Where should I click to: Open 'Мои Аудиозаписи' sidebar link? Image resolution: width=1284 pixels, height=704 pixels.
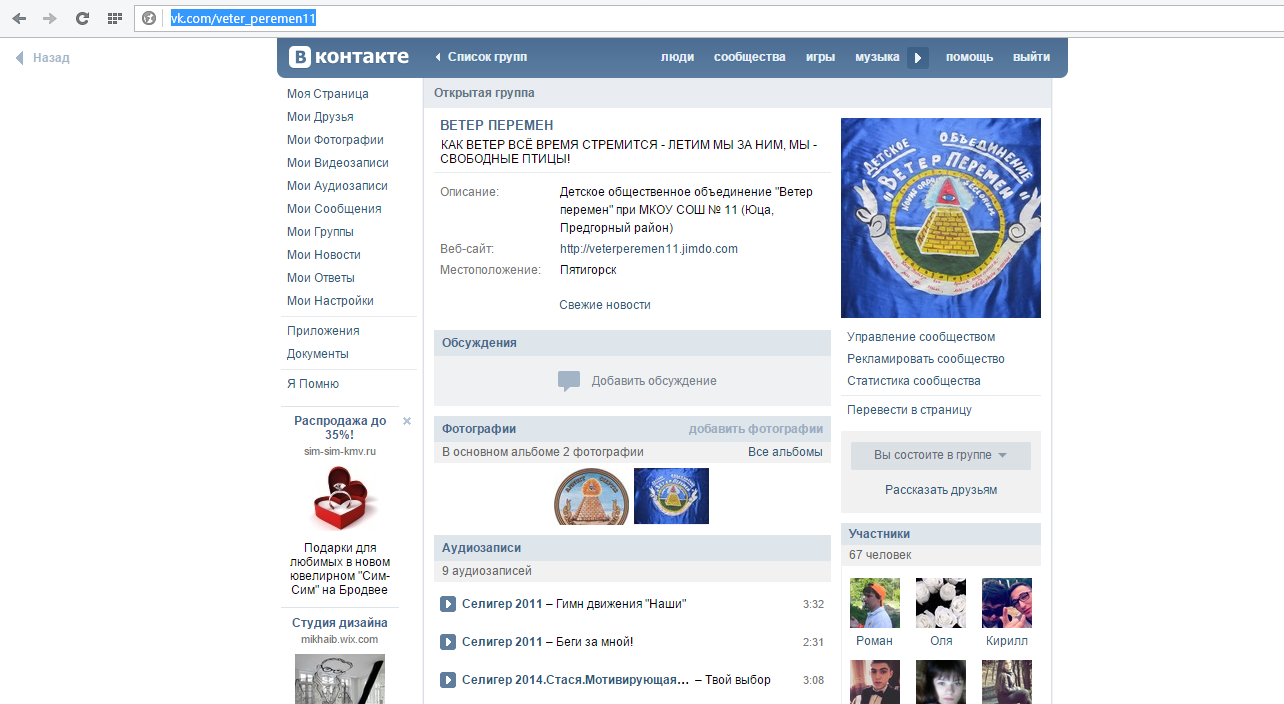pyautogui.click(x=337, y=186)
